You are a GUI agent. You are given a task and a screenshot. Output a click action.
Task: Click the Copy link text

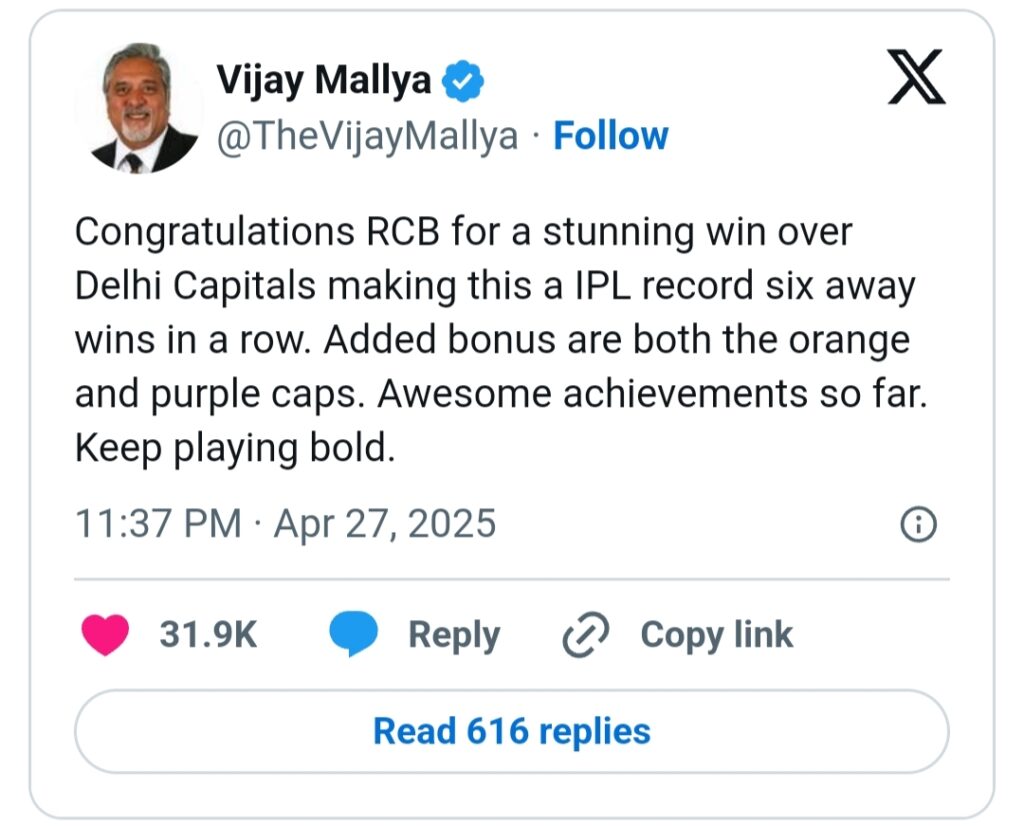click(x=717, y=636)
